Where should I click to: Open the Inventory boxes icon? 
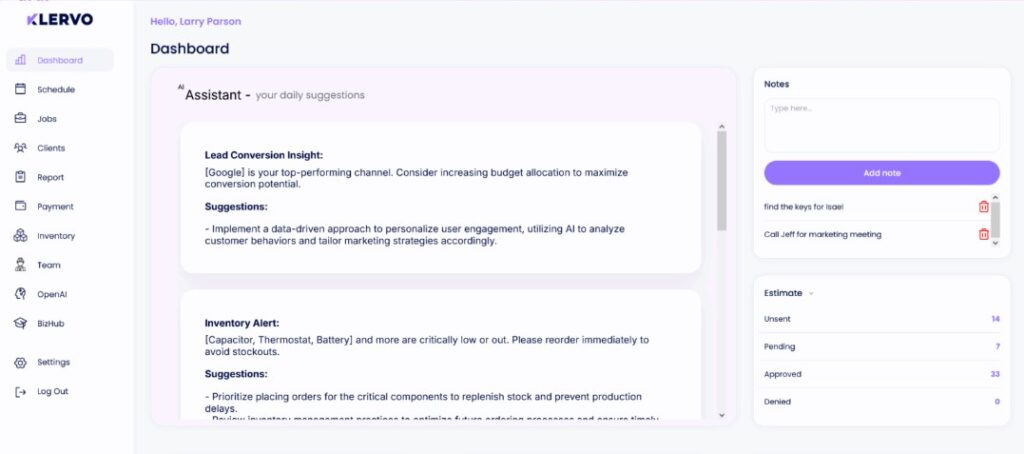coord(21,236)
